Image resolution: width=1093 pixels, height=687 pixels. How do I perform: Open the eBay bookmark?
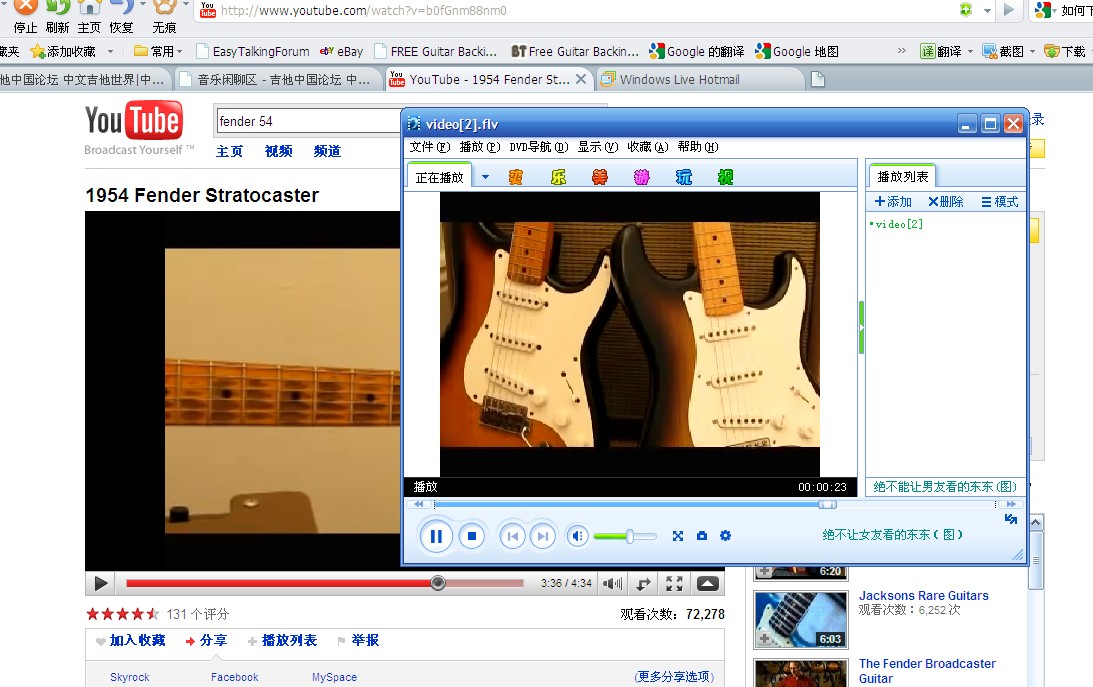pos(342,52)
